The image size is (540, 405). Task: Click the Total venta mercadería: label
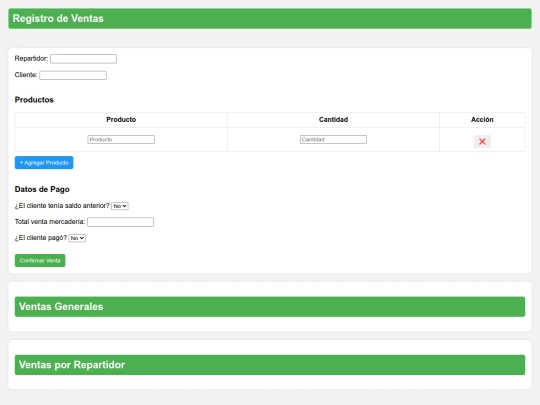pyautogui.click(x=50, y=222)
